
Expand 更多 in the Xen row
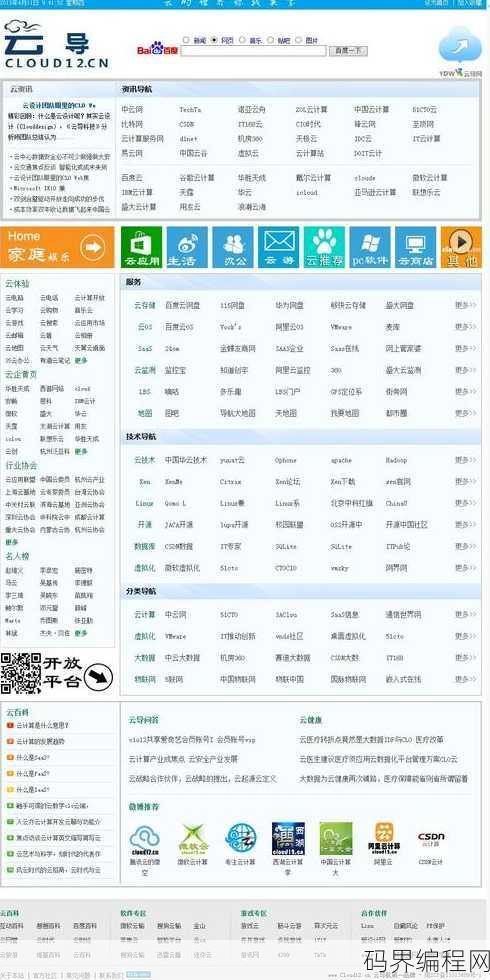(x=465, y=481)
